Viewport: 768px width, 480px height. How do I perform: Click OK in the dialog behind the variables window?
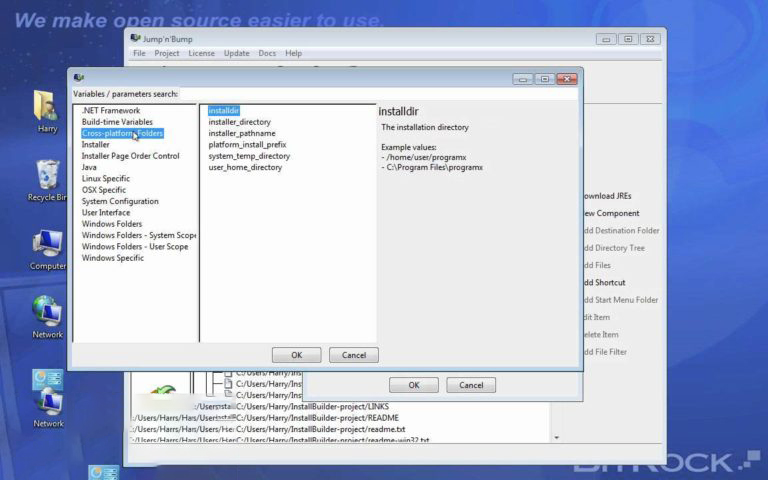pyautogui.click(x=414, y=385)
